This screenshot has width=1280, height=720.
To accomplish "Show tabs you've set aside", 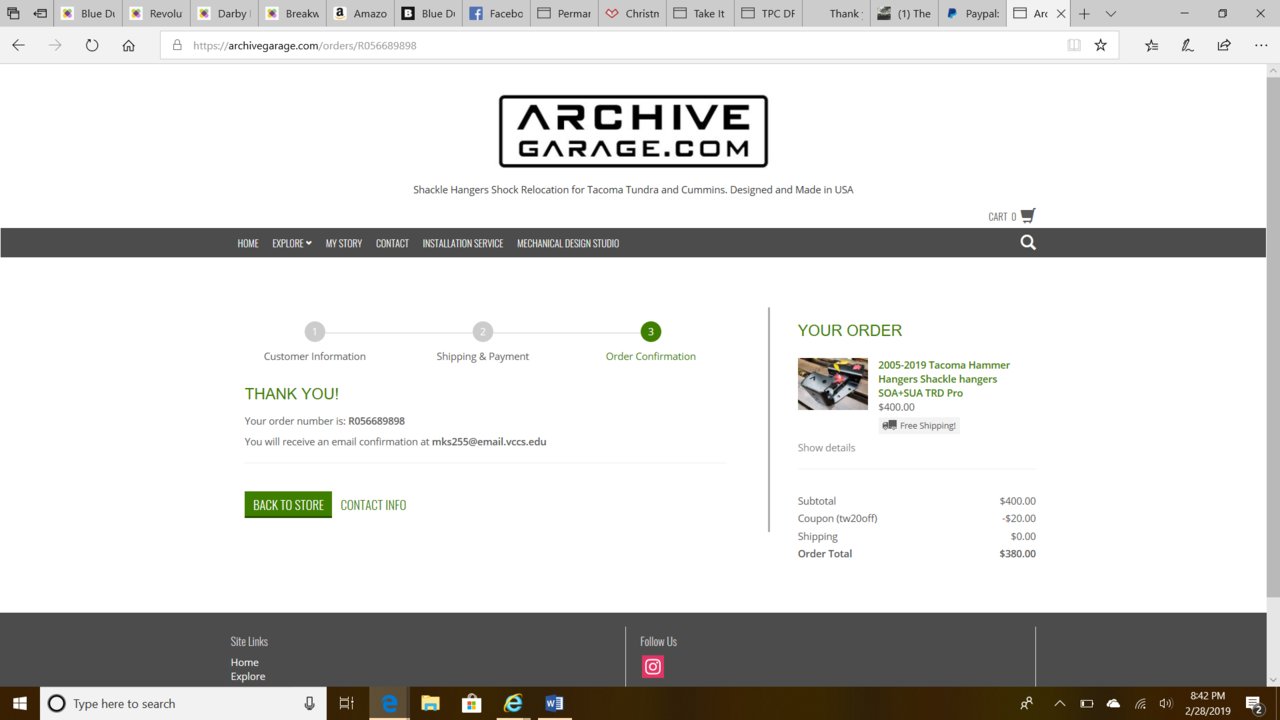I will (13, 14).
